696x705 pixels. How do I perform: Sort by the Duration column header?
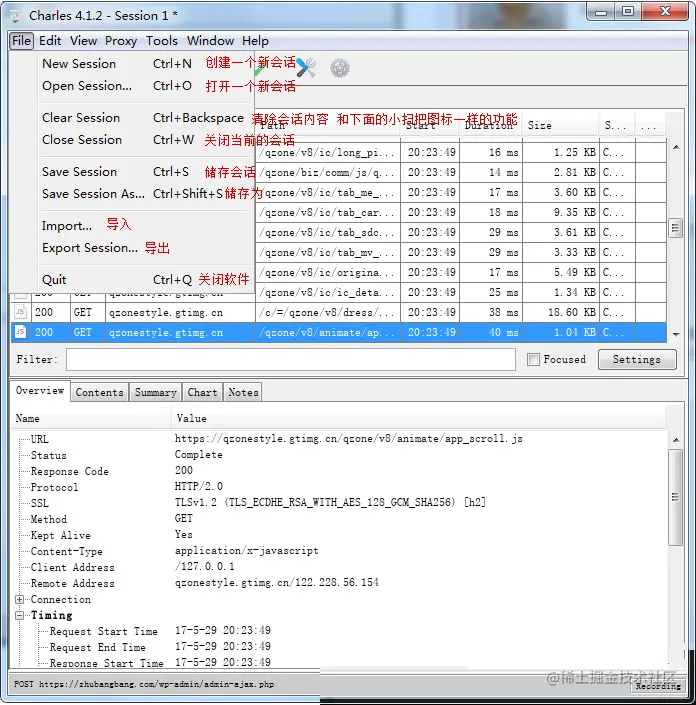point(491,125)
